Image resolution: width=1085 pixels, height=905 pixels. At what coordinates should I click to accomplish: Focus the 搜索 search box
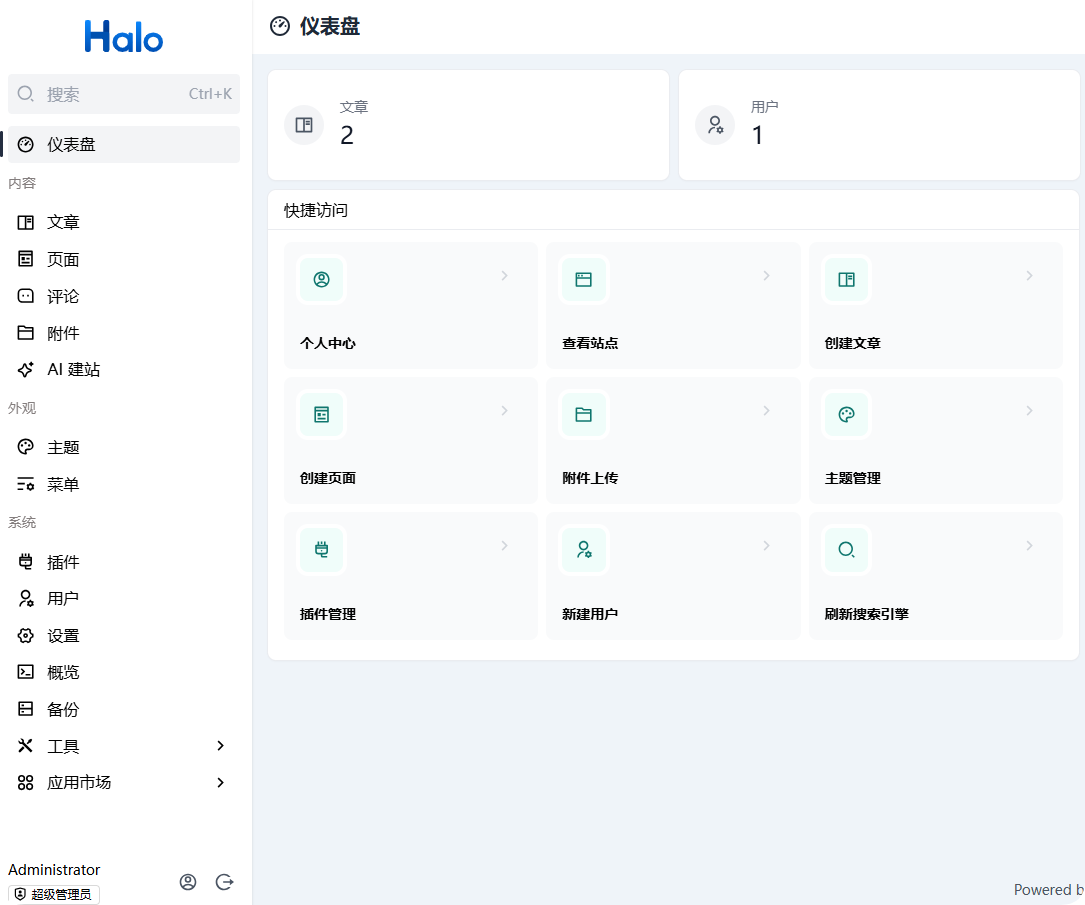[x=110, y=94]
